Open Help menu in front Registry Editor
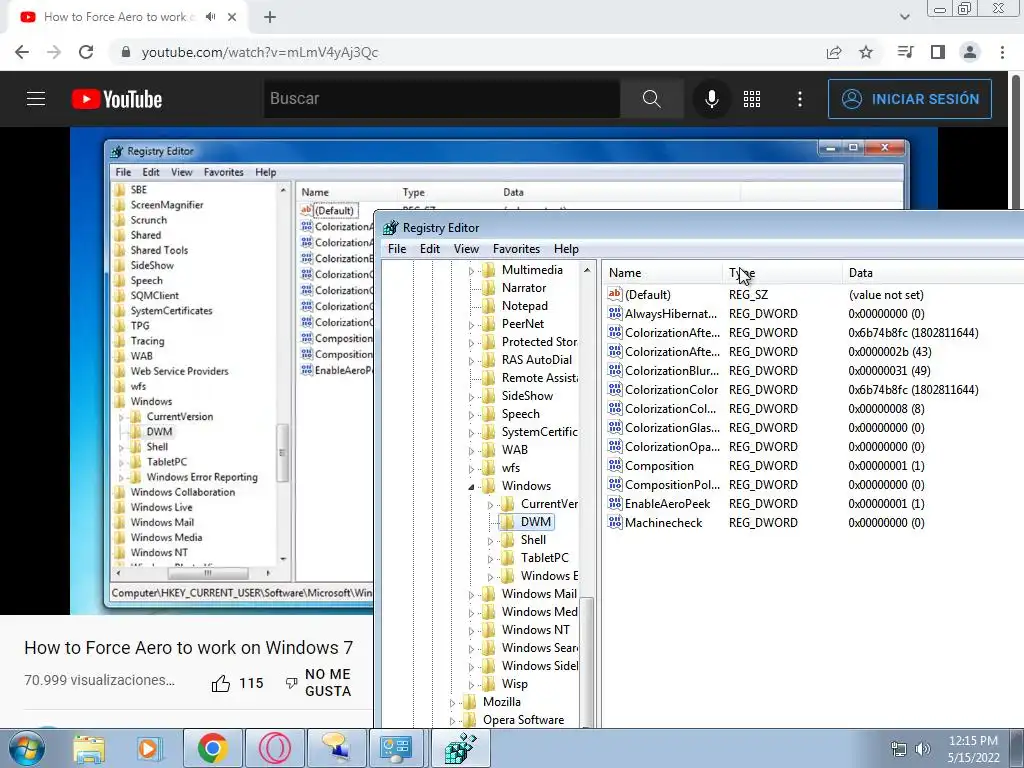 [x=566, y=249]
